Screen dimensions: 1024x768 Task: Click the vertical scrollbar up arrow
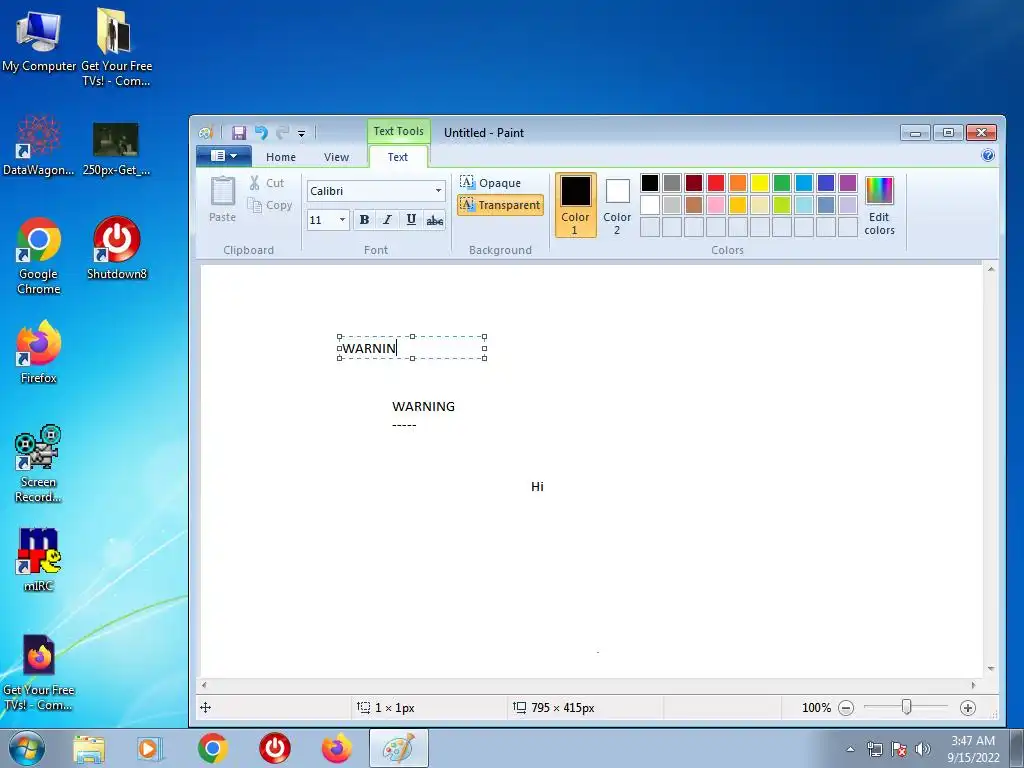pos(991,269)
